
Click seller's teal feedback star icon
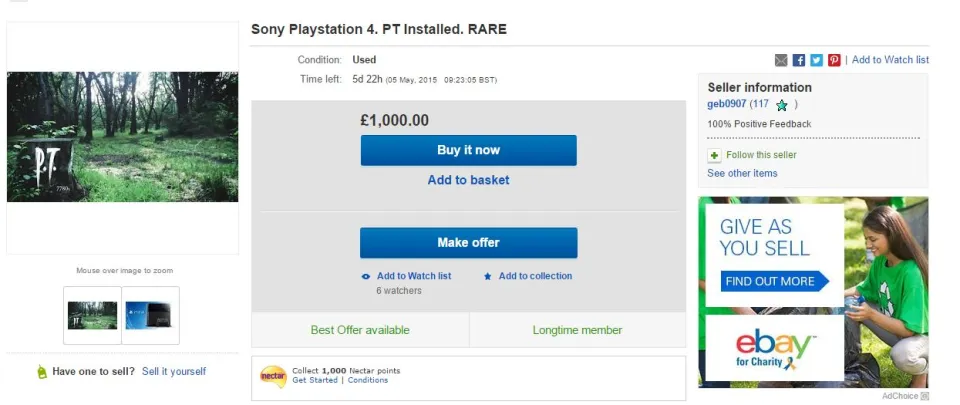(782, 104)
